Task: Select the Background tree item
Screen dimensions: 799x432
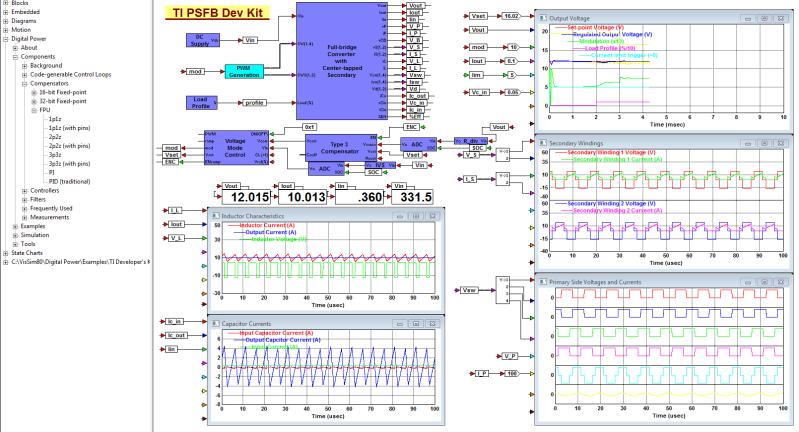Action: pyautogui.click(x=46, y=66)
